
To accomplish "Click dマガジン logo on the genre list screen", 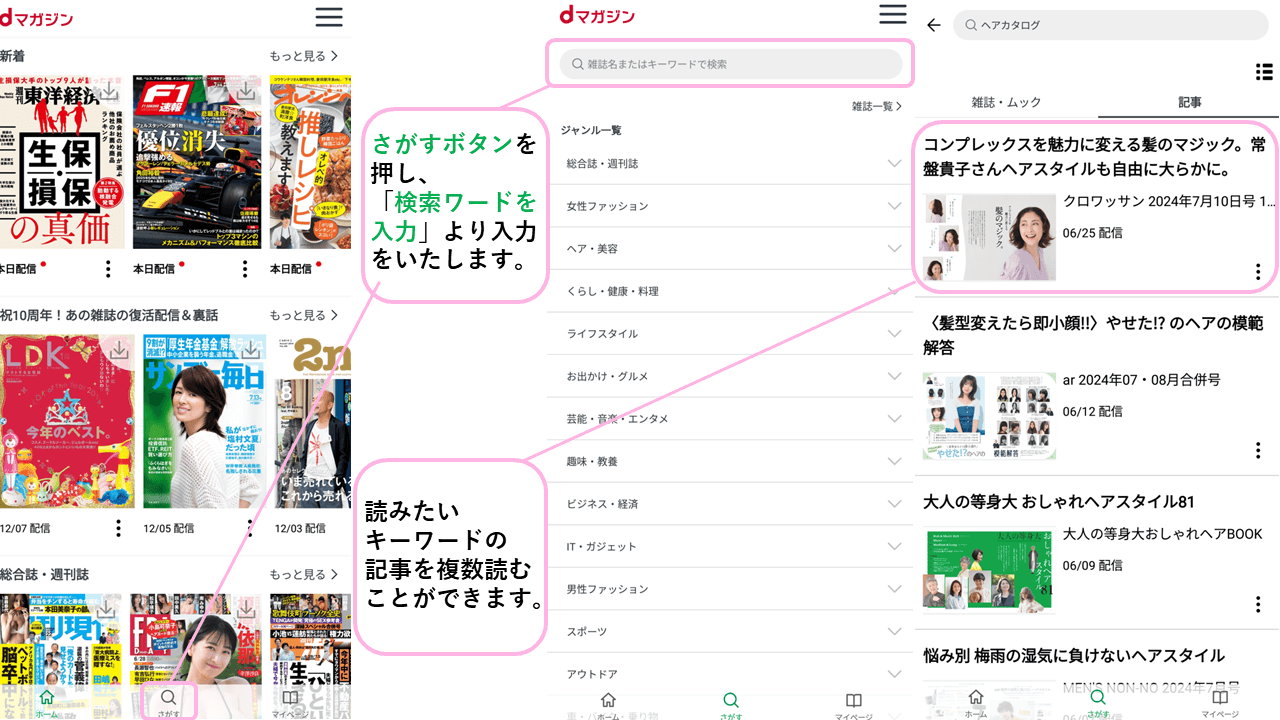I will click(x=597, y=14).
